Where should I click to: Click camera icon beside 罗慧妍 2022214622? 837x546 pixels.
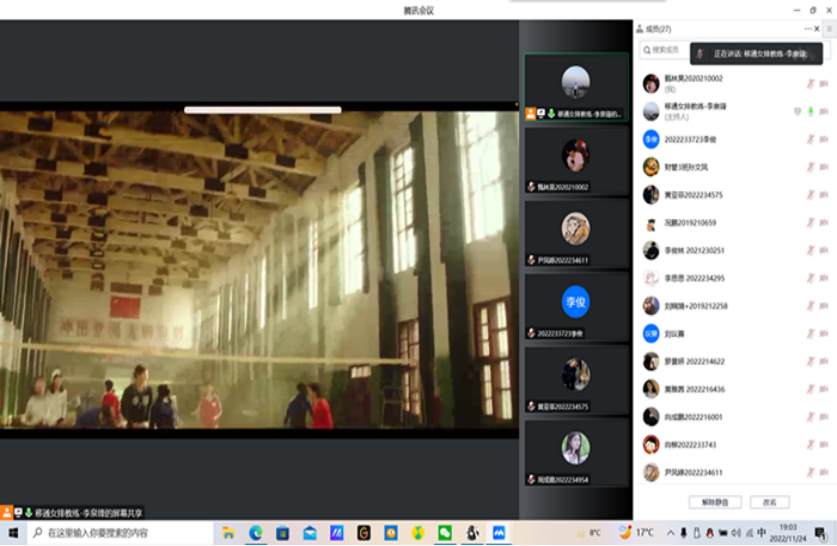pos(824,361)
